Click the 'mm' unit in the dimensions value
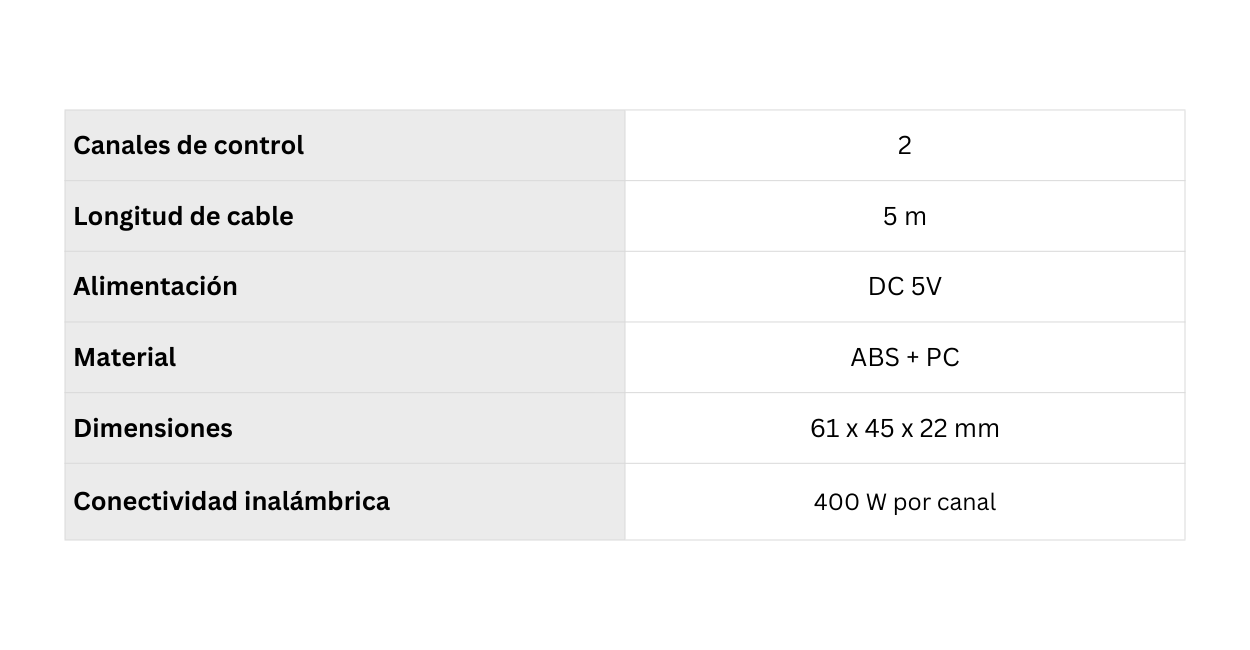Viewport: 1250px width, 650px height. coord(977,429)
